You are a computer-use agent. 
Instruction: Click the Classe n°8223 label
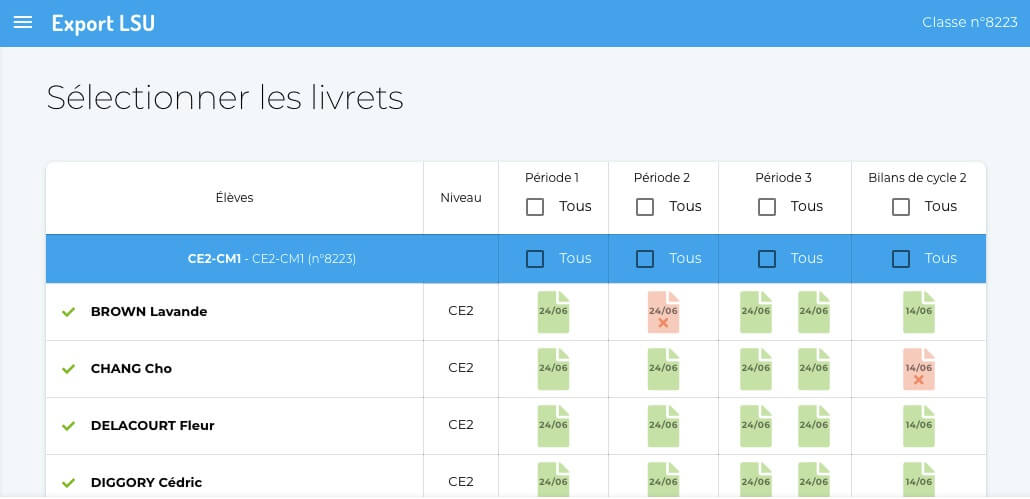tap(970, 22)
